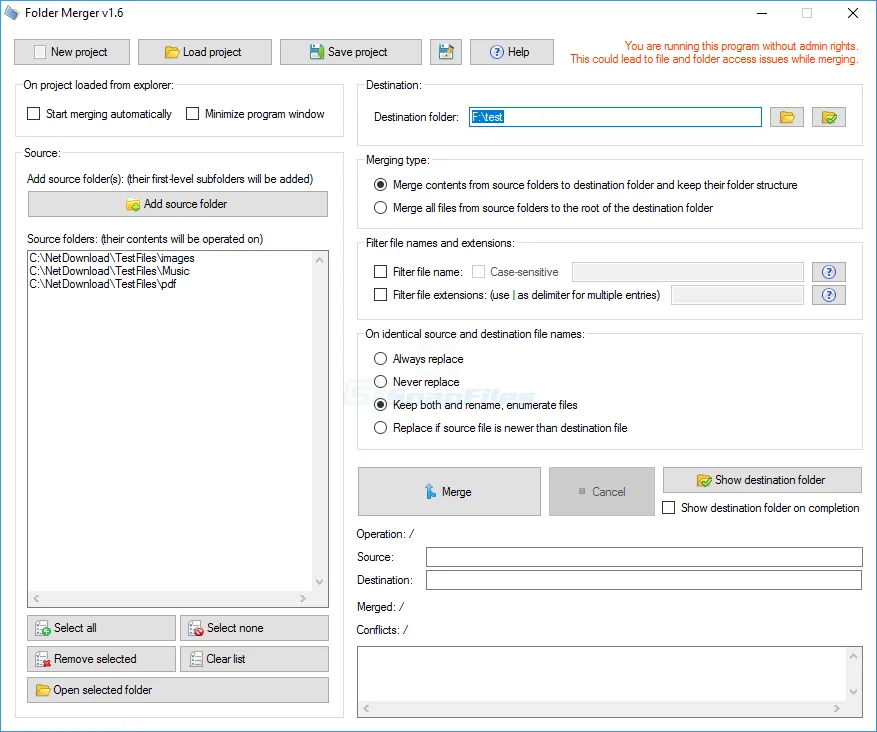Click the Folder Merger app icon in title bar
This screenshot has height=732, width=877.
[12, 12]
